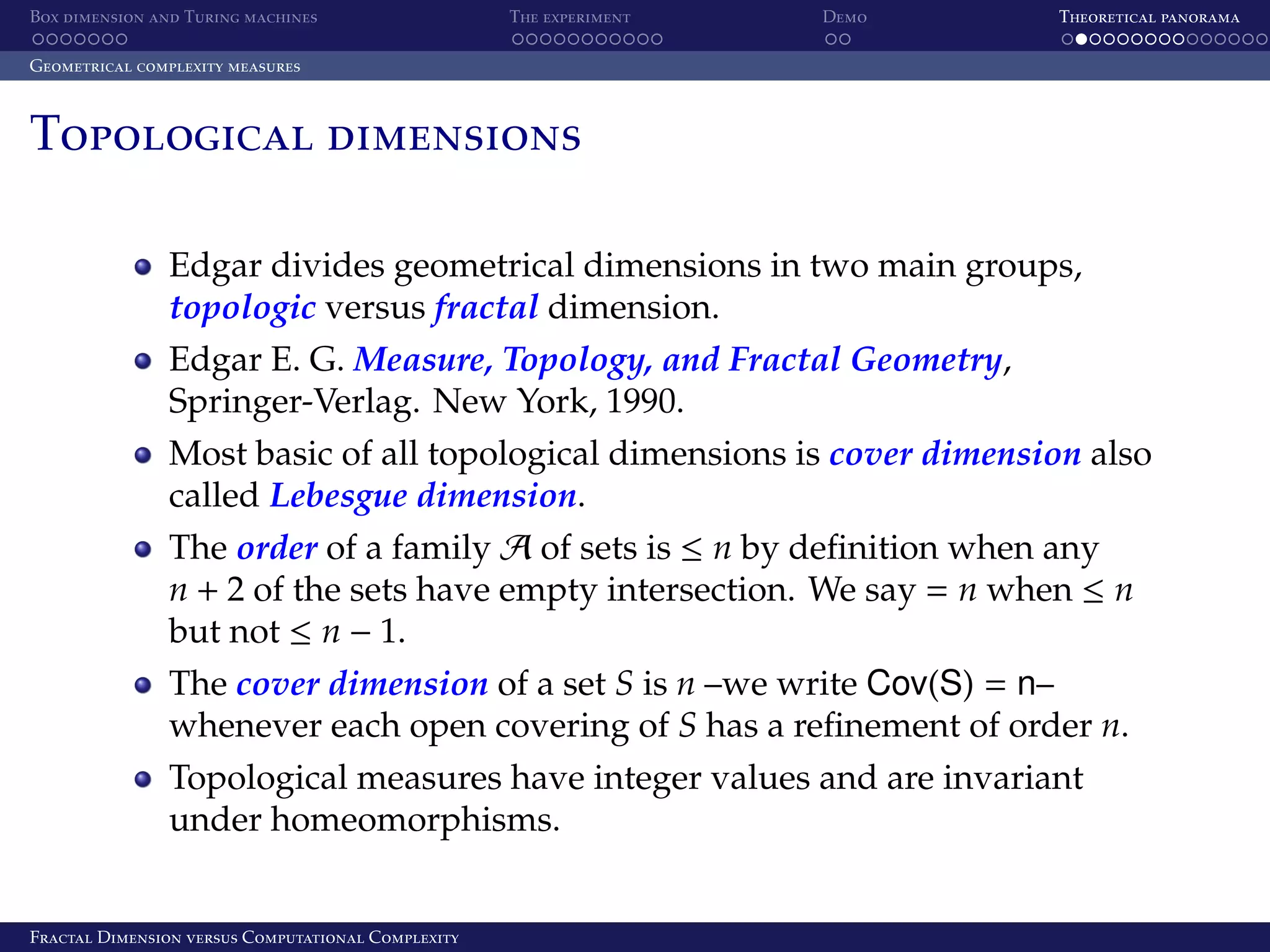This screenshot has width=1270, height=952.
Task: Click Geometrical complexity measures subsection label
Action: click(165, 66)
